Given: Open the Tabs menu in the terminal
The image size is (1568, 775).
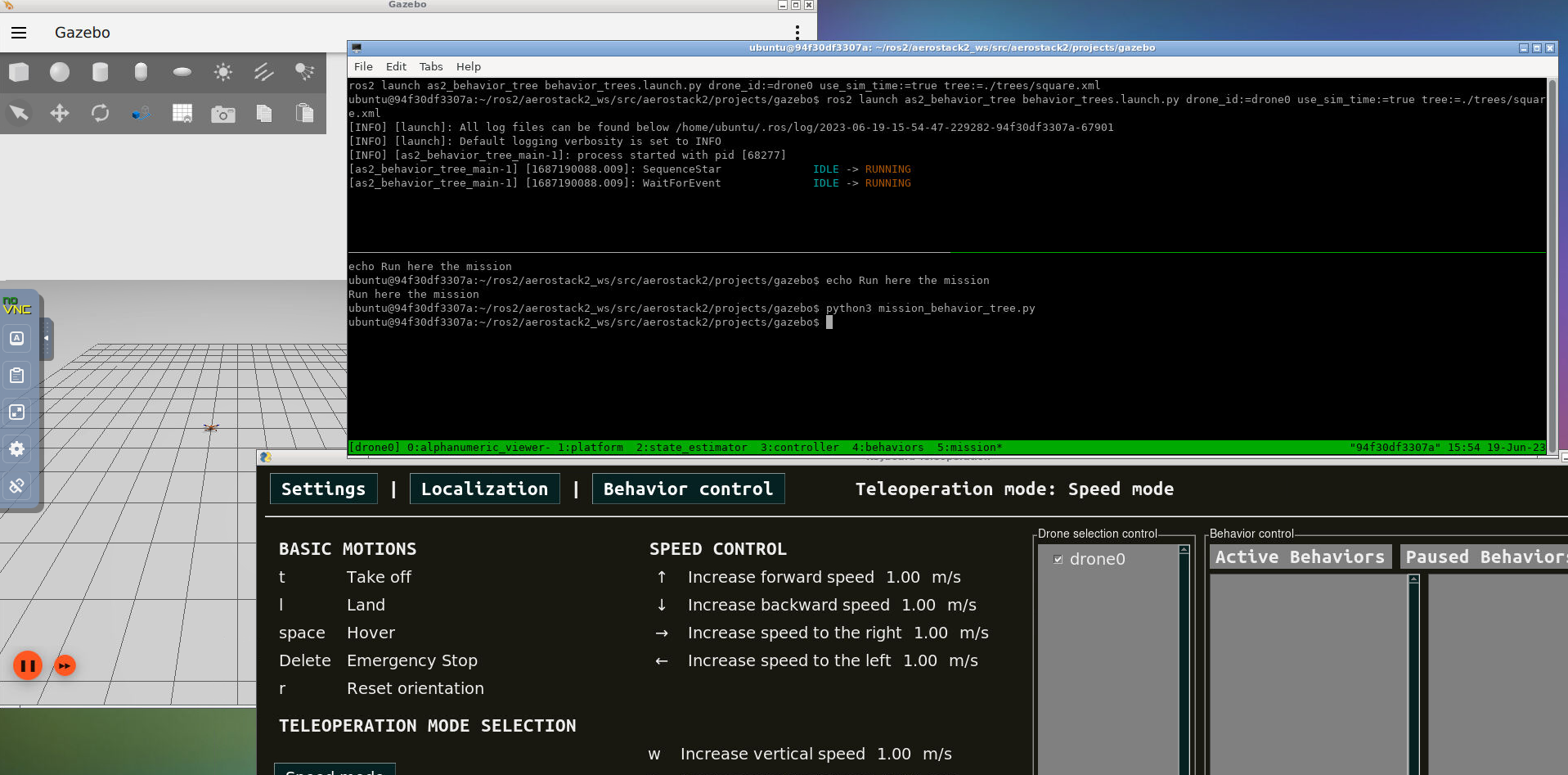Looking at the screenshot, I should (x=430, y=66).
